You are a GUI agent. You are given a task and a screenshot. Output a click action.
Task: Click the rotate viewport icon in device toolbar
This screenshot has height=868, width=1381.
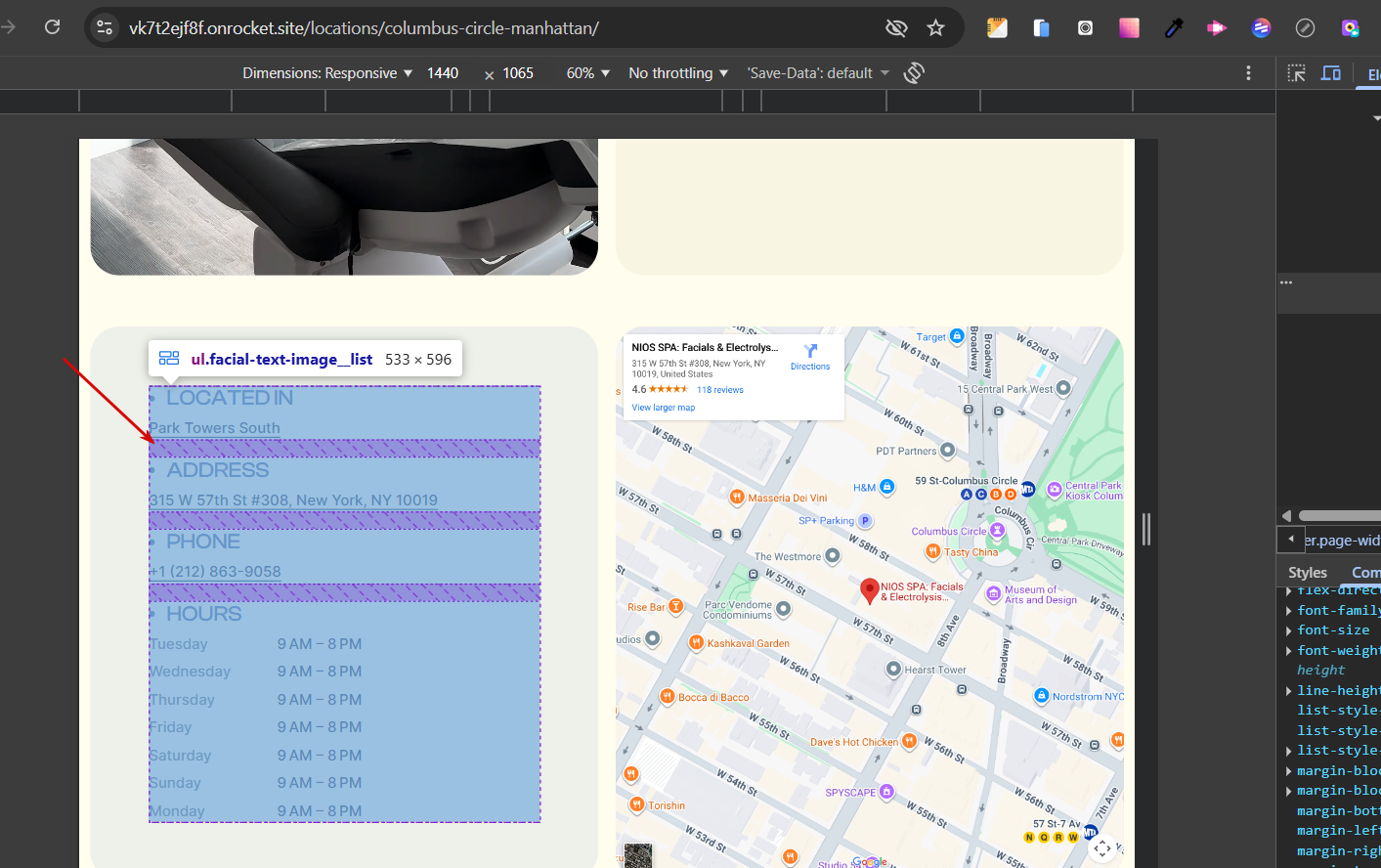click(914, 73)
